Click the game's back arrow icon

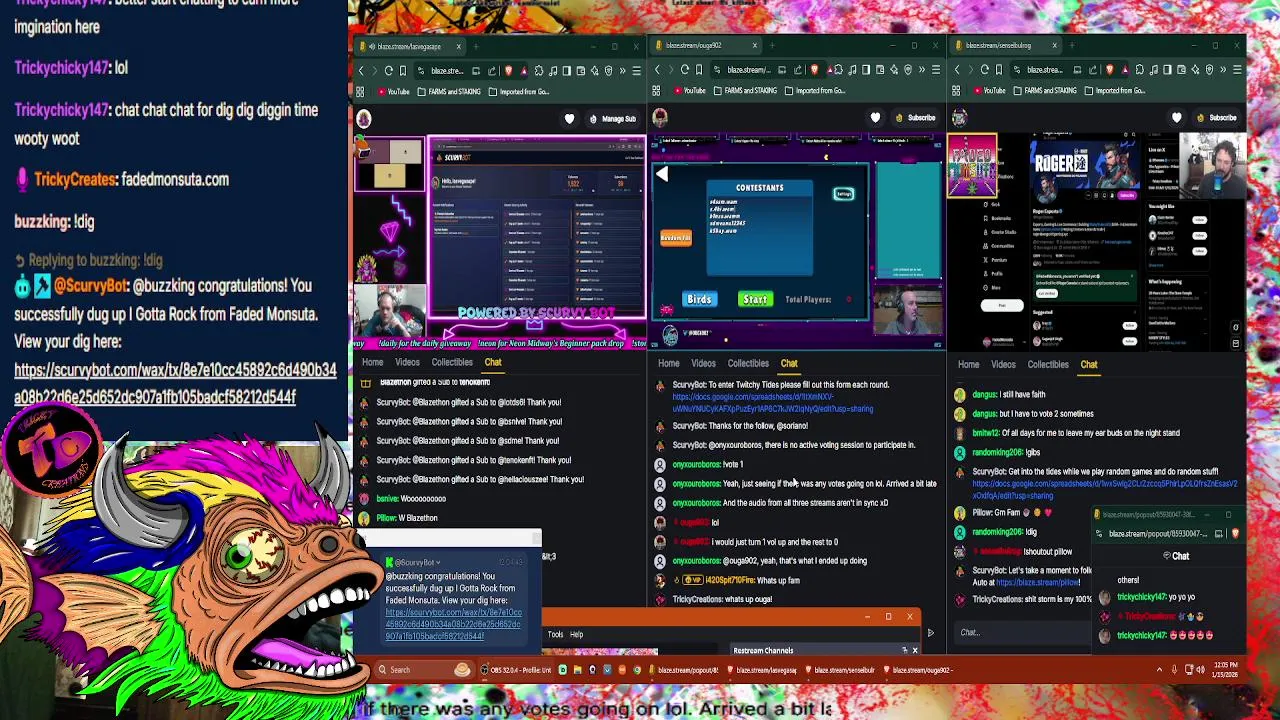pos(662,175)
